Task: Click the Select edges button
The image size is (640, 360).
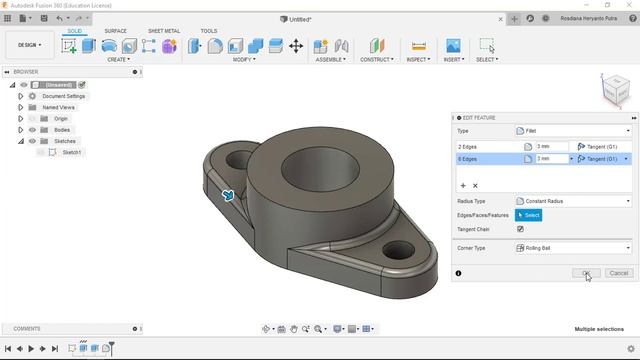Action: pyautogui.click(x=529, y=215)
